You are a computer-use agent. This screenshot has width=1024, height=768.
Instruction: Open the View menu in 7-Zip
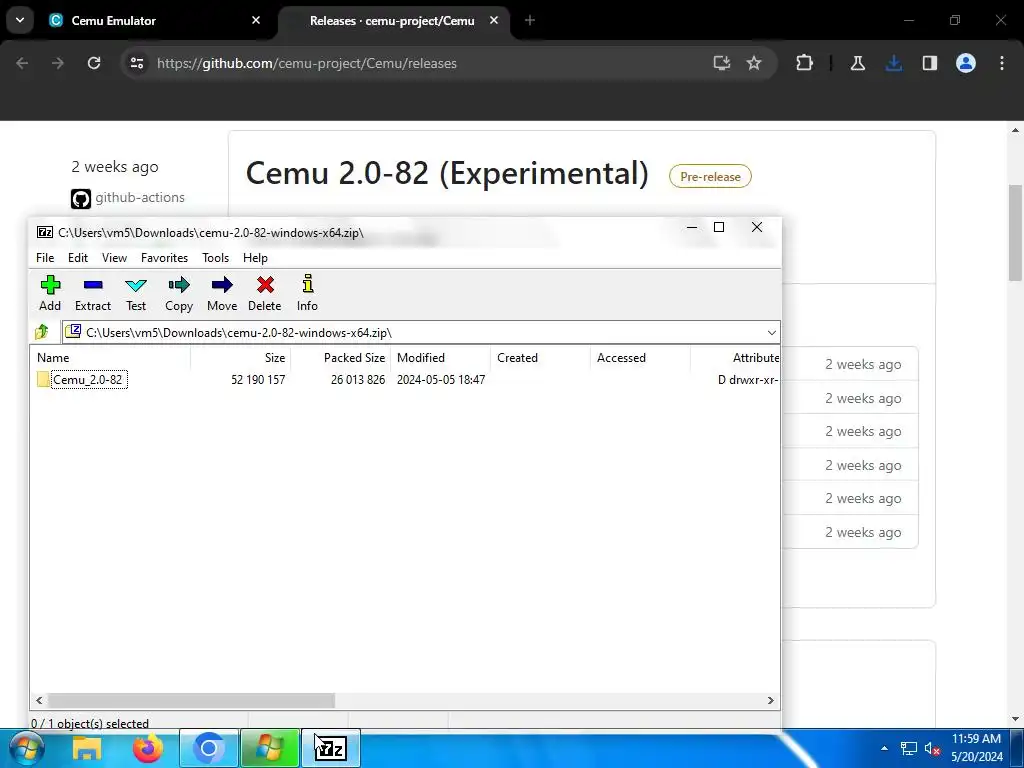click(114, 258)
